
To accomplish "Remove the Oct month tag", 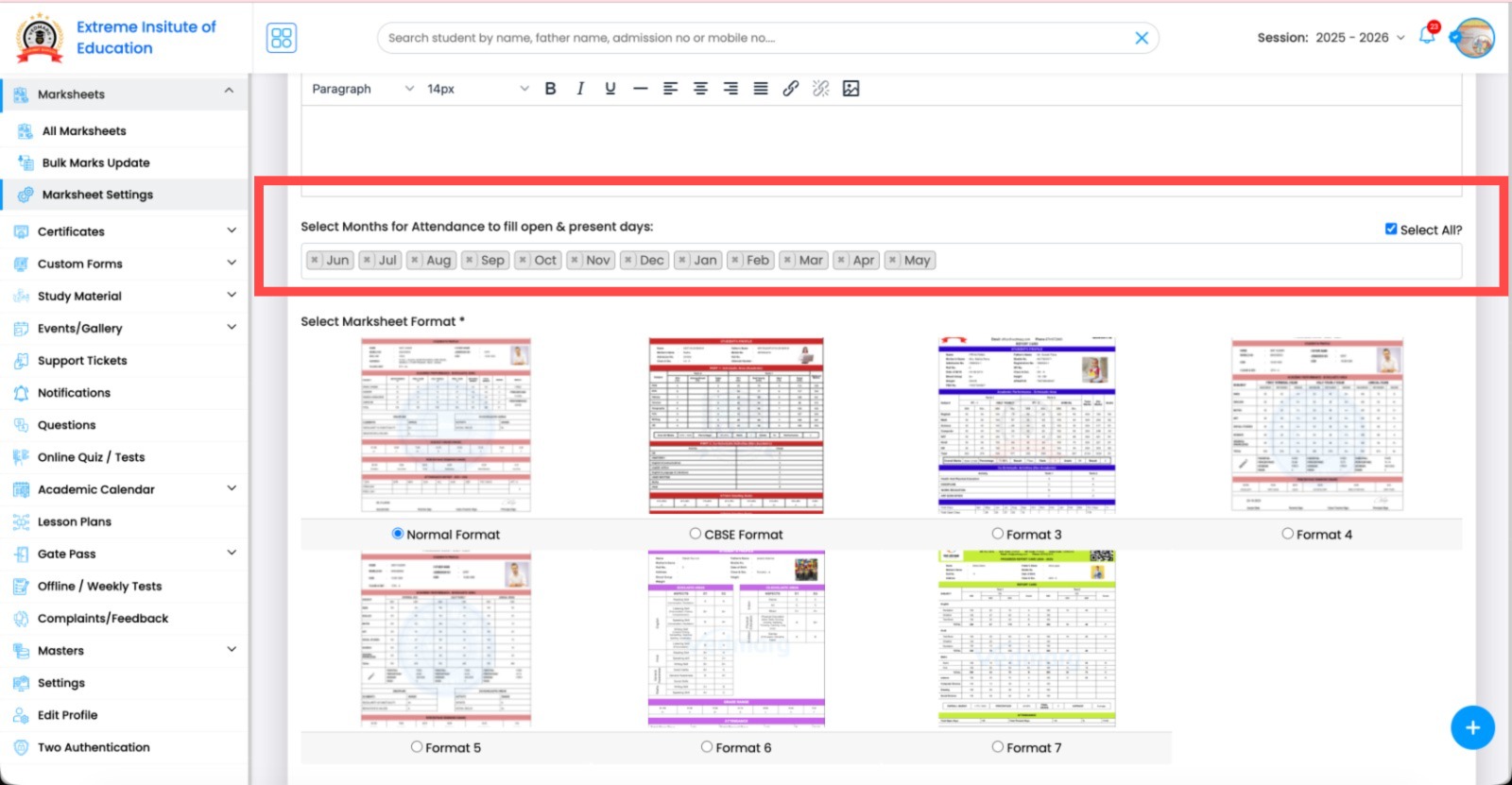I will click(523, 260).
